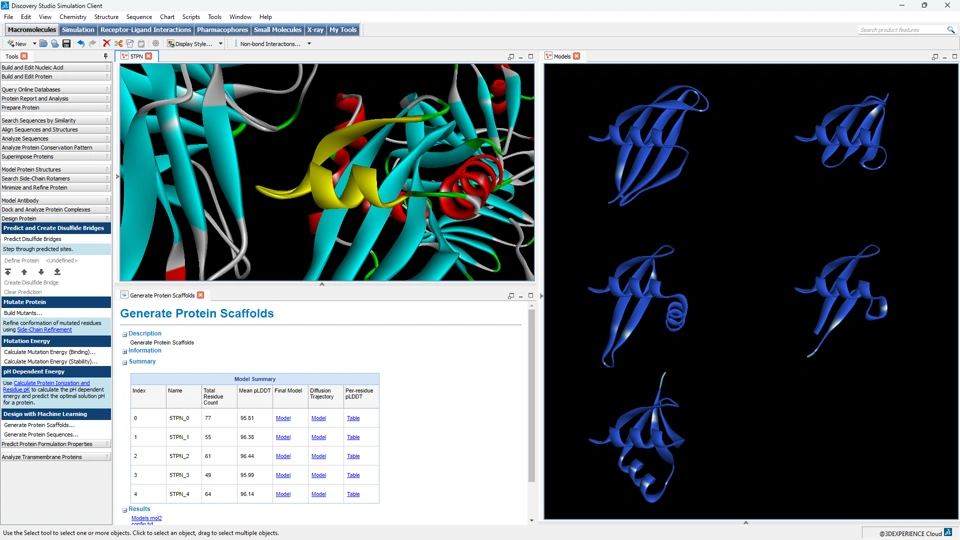The width and height of the screenshot is (960, 540).
Task: Open the My Tools tab
Action: (343, 29)
